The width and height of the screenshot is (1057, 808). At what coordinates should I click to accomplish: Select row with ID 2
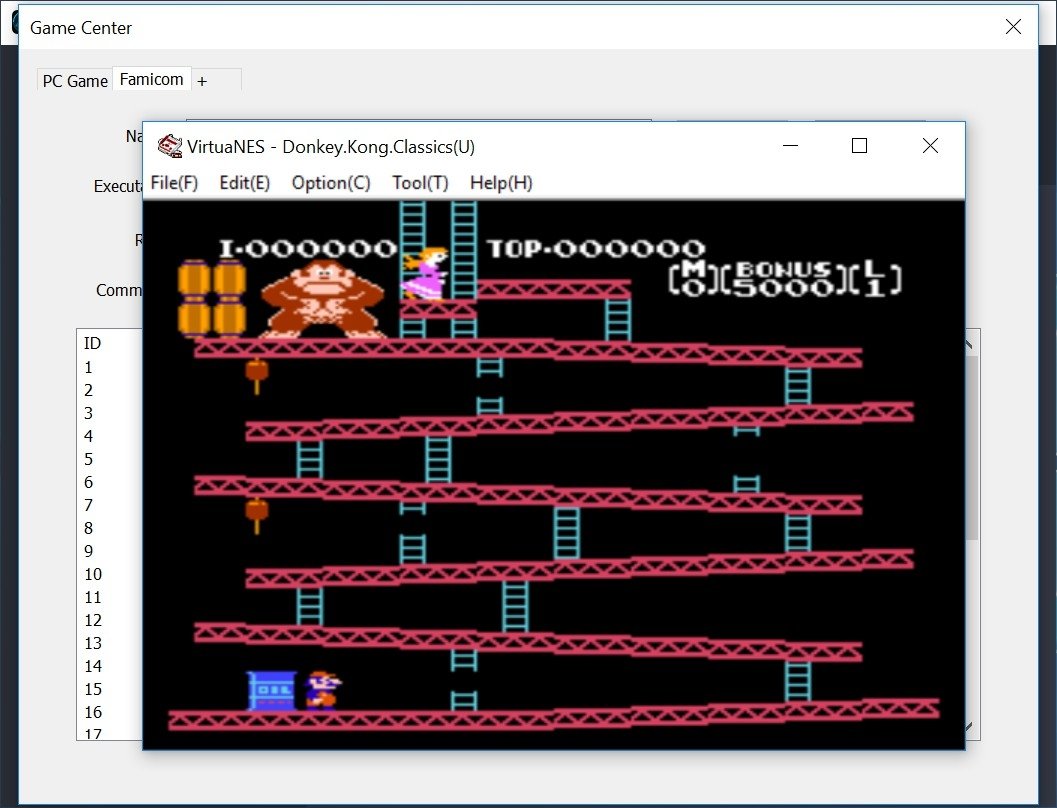tap(88, 390)
